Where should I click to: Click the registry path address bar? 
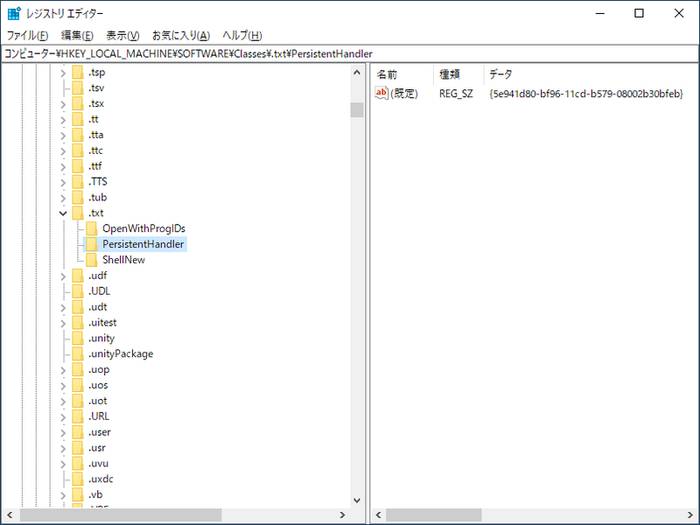point(350,54)
